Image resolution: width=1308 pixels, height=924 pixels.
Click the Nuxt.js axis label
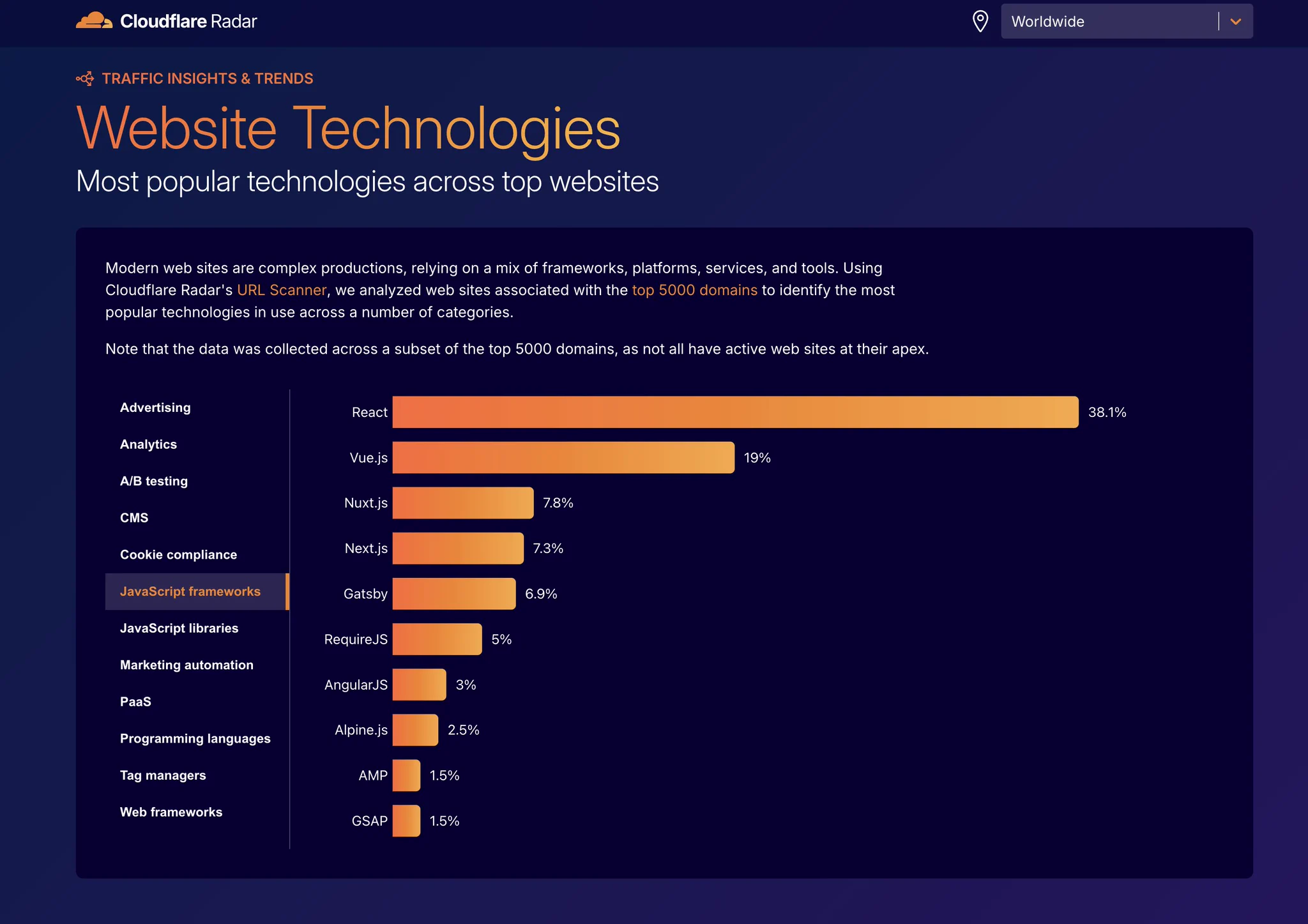[x=366, y=503]
